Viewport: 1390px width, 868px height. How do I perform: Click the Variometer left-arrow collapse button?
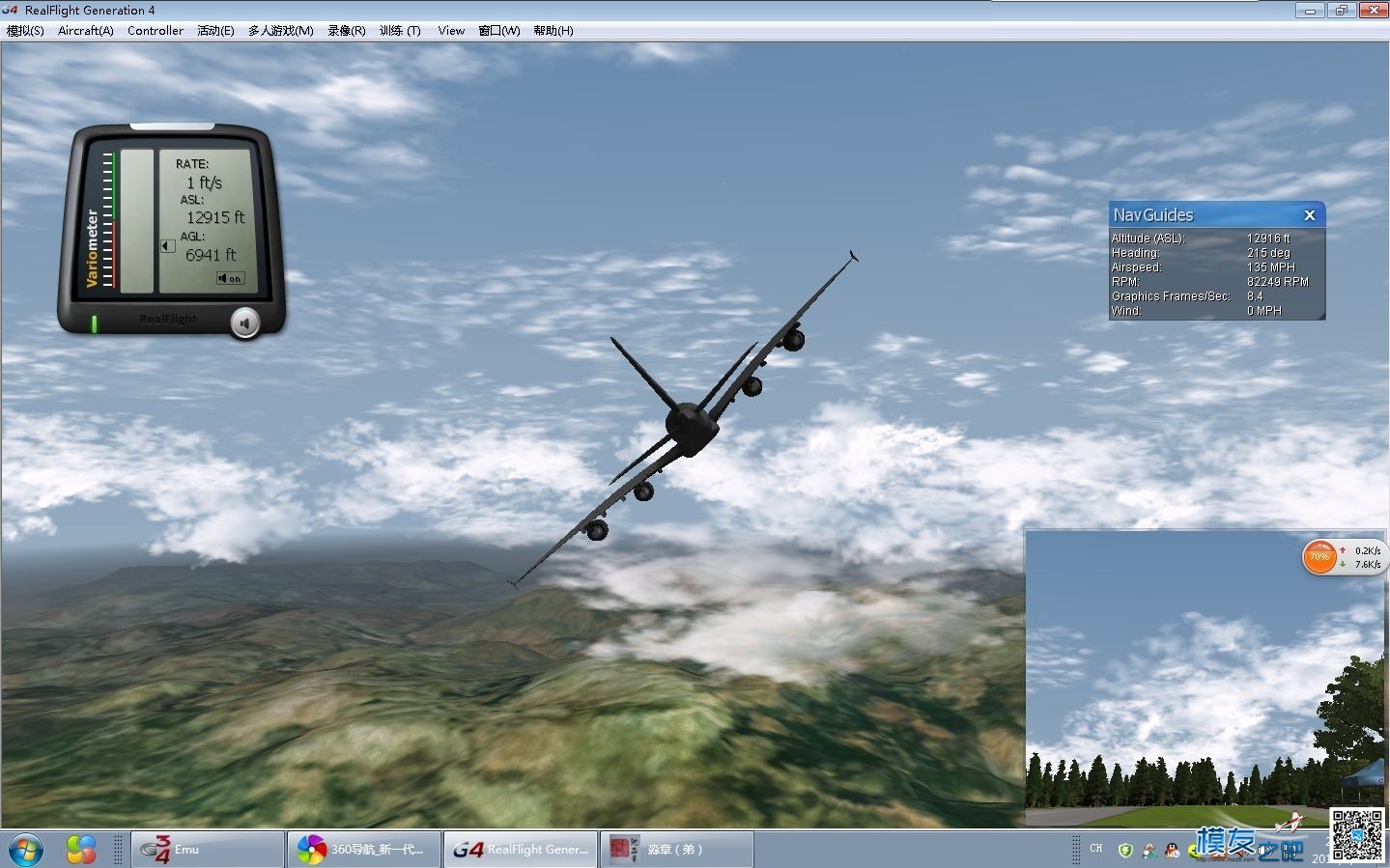(167, 246)
